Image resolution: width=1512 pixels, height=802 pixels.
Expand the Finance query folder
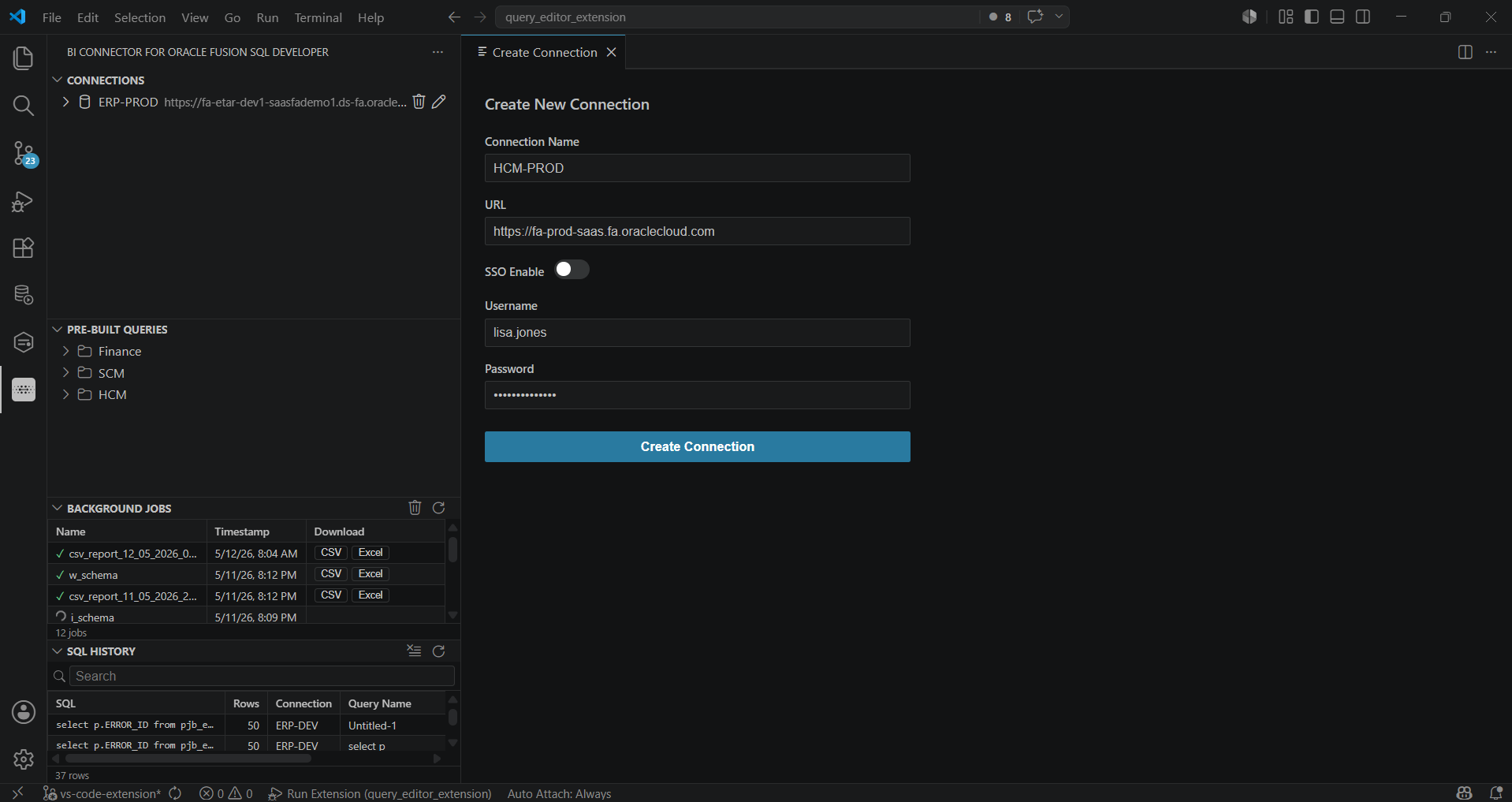(x=66, y=351)
